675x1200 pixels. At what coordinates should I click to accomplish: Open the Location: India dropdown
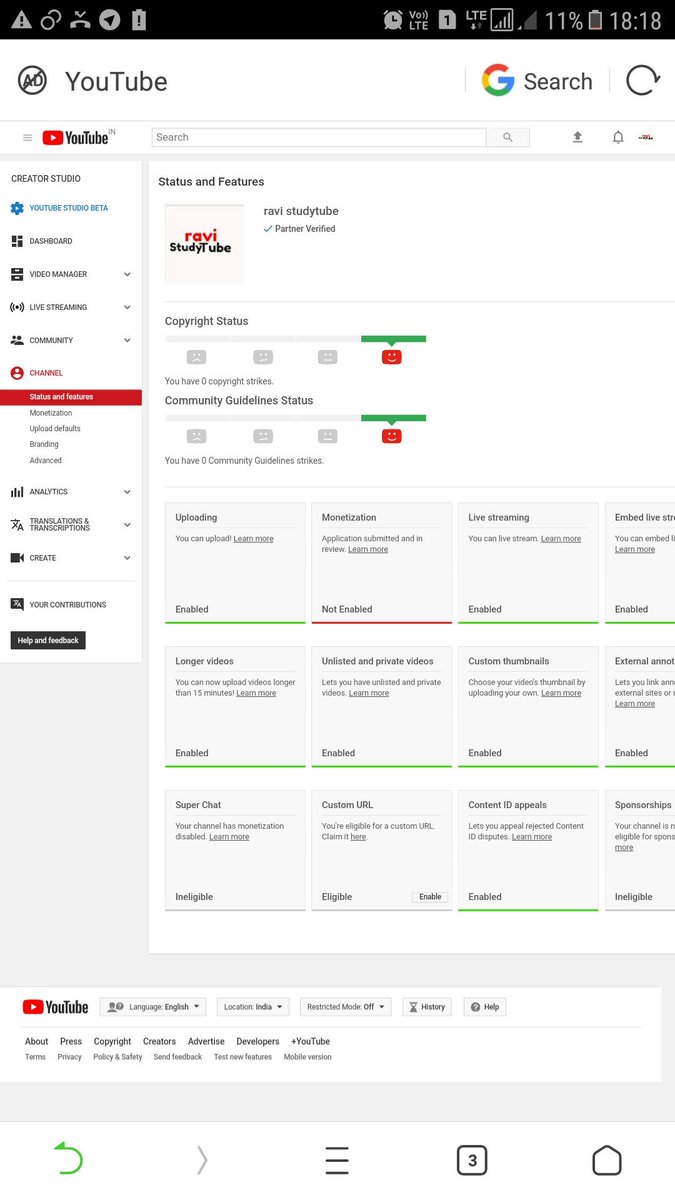tap(253, 1007)
